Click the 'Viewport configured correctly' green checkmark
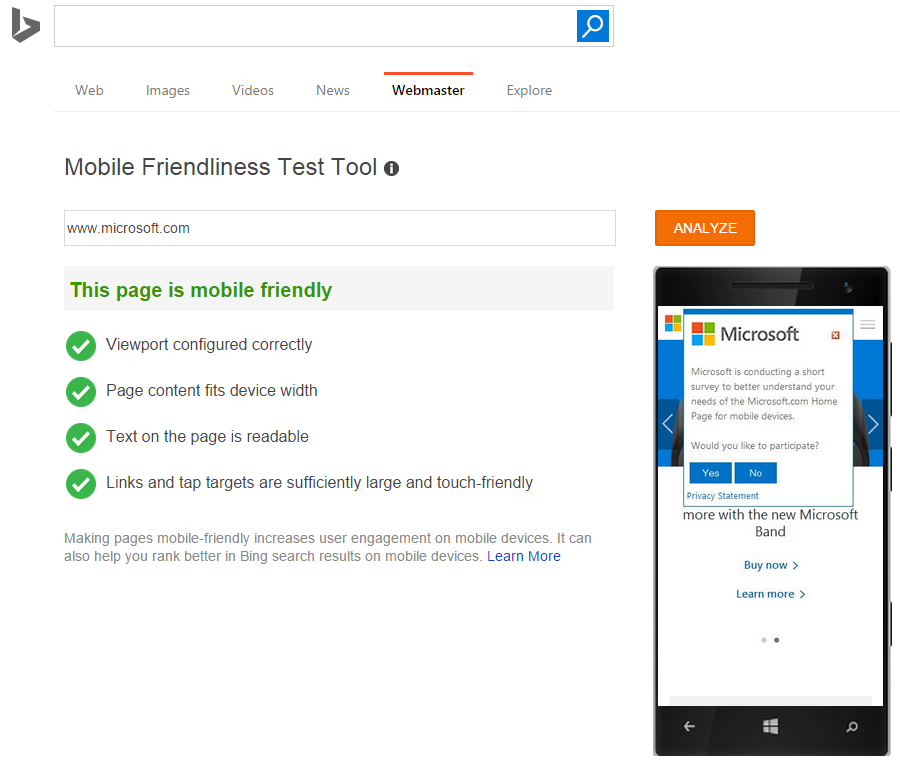This screenshot has height=765, width=900. (81, 346)
